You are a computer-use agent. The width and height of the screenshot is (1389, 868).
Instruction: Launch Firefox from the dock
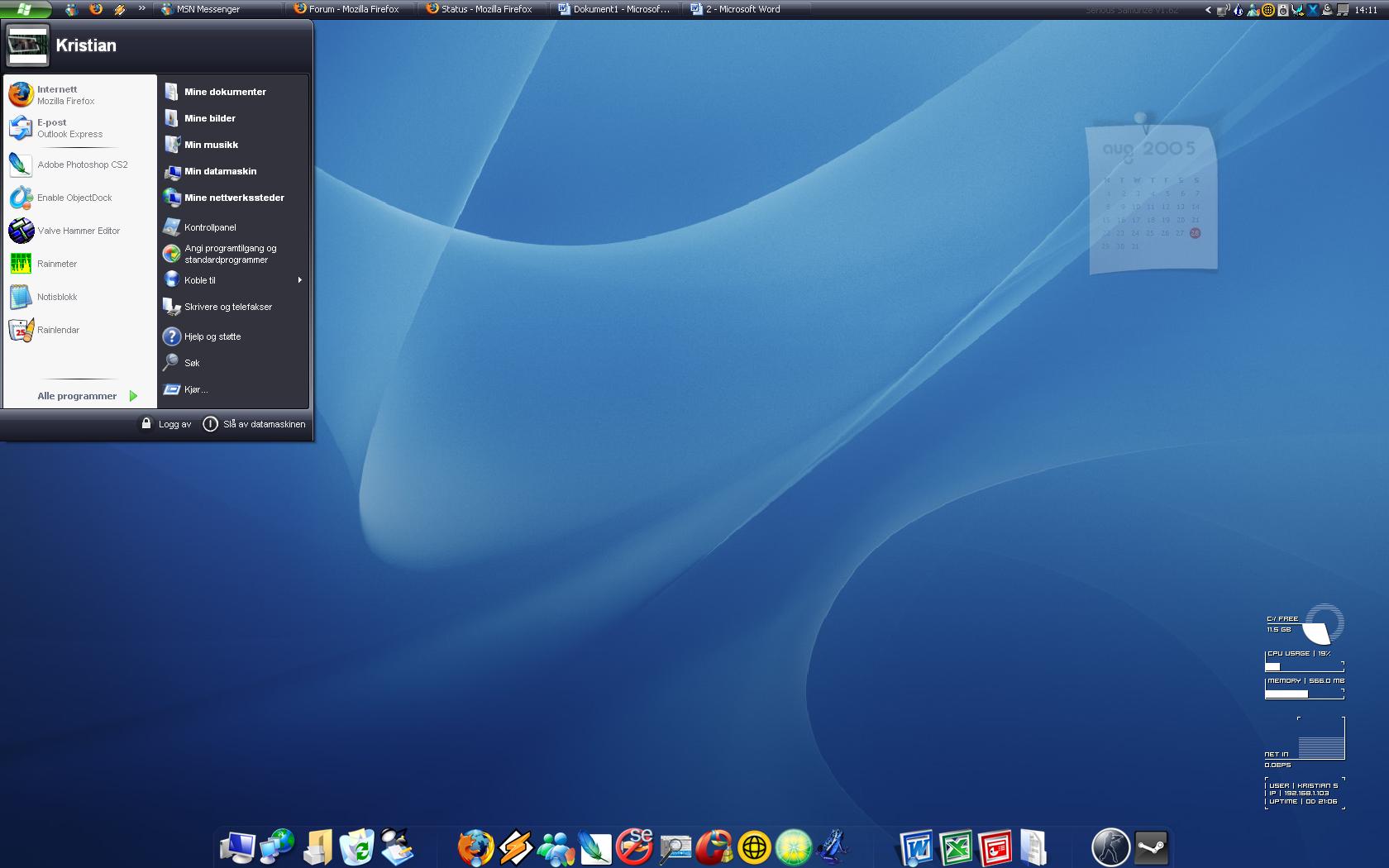coord(476,847)
